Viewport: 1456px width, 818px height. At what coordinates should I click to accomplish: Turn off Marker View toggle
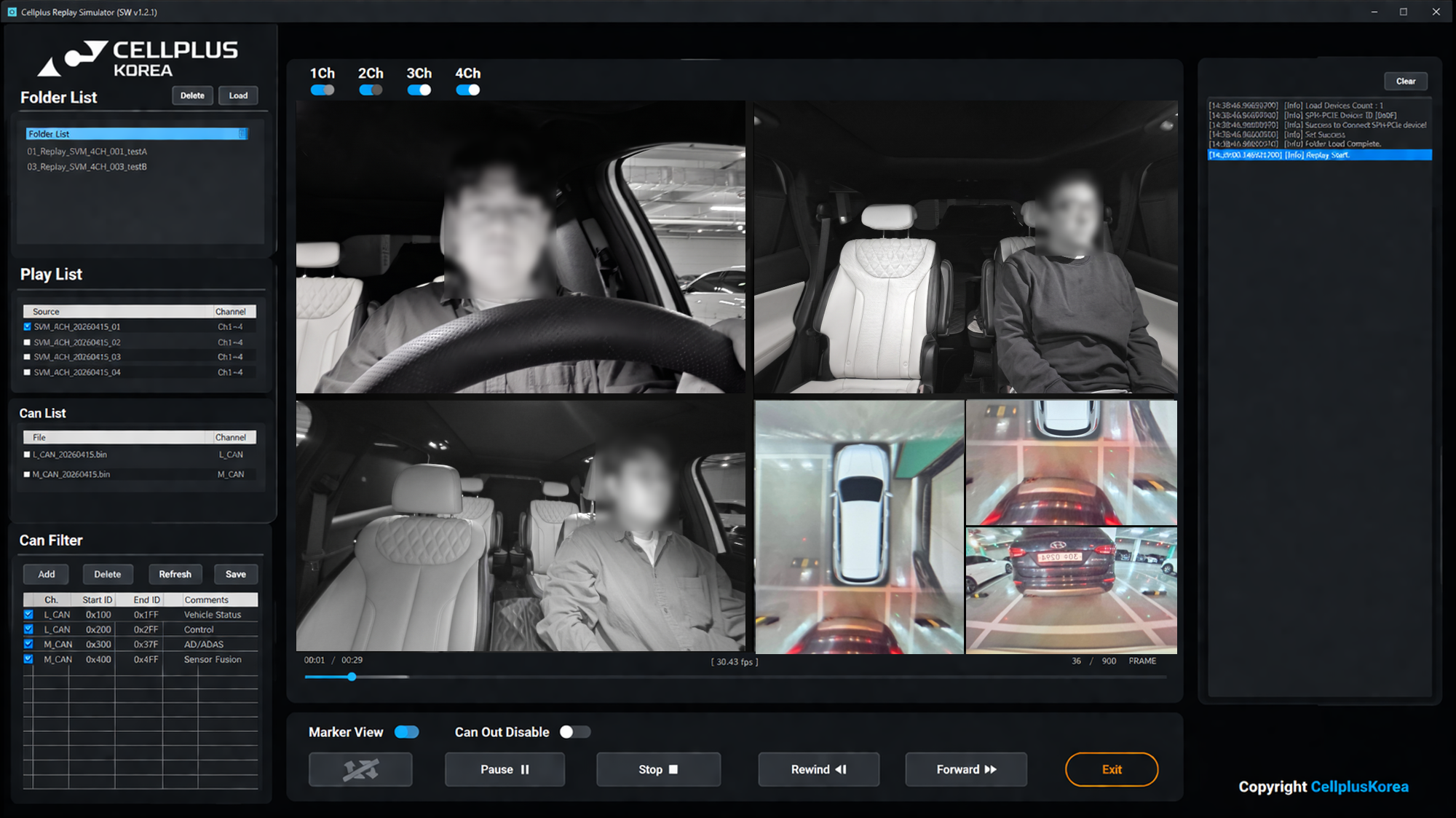click(x=407, y=732)
